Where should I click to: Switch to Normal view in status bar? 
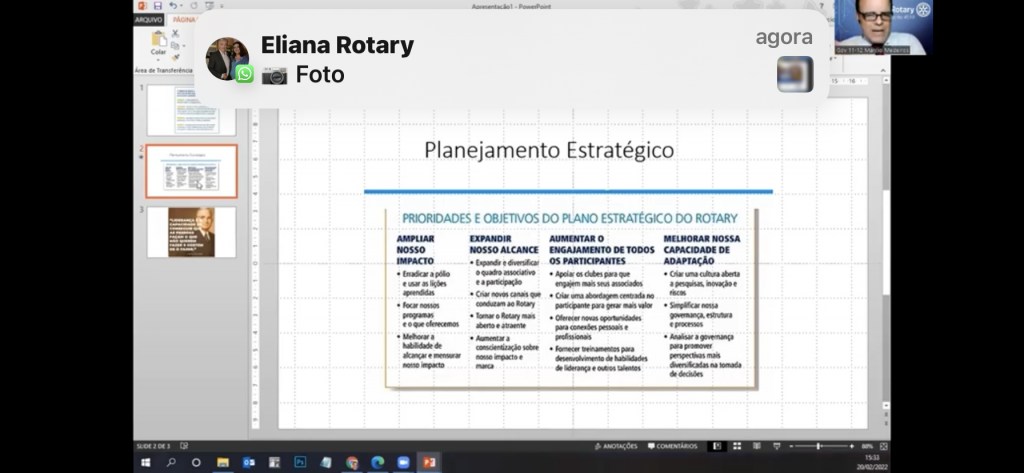(717, 446)
